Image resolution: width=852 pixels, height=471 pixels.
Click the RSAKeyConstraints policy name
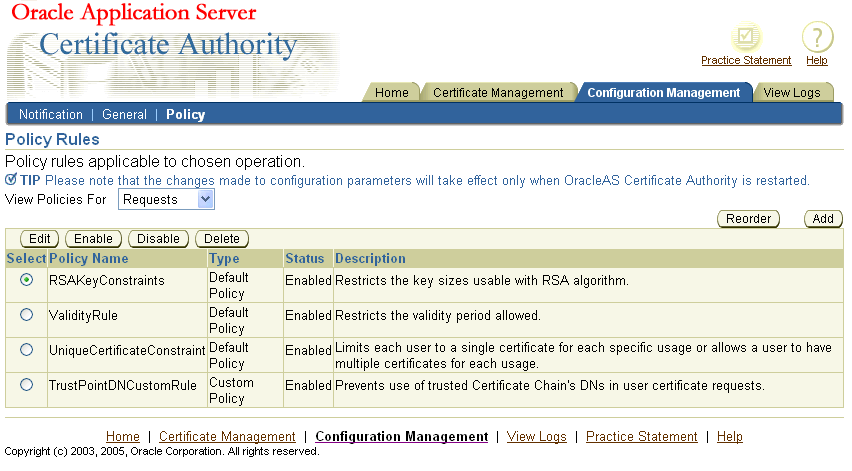(x=106, y=280)
